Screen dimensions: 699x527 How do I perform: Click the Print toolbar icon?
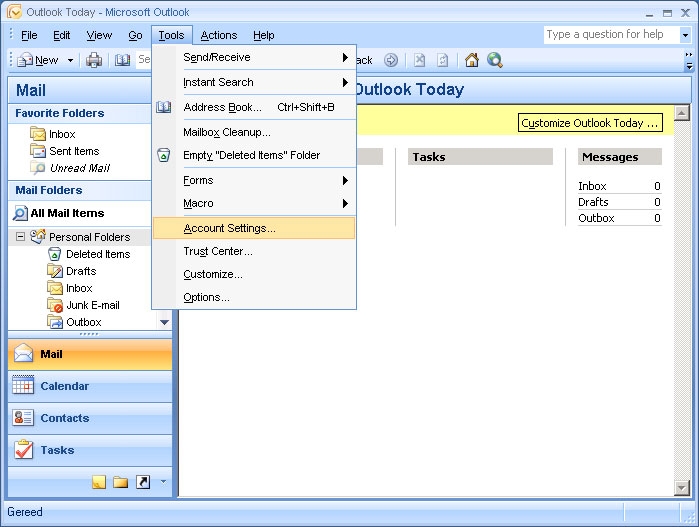[x=94, y=60]
